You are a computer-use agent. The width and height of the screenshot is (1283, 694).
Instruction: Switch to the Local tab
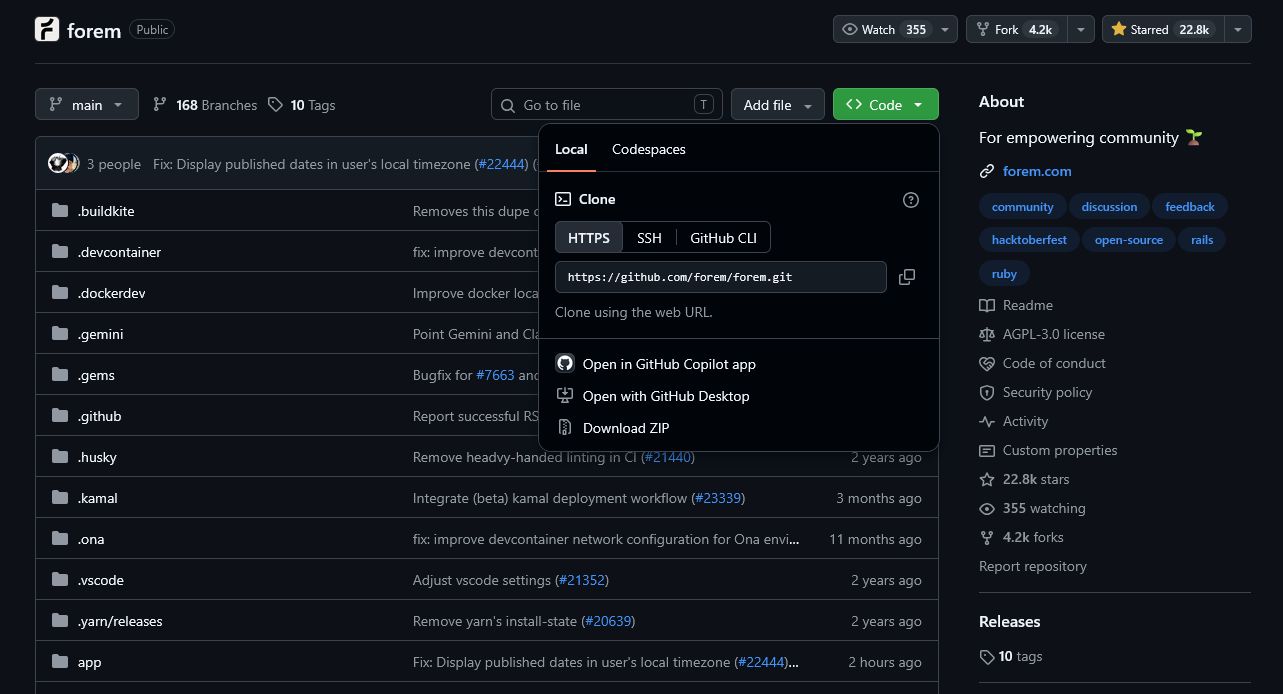571,150
